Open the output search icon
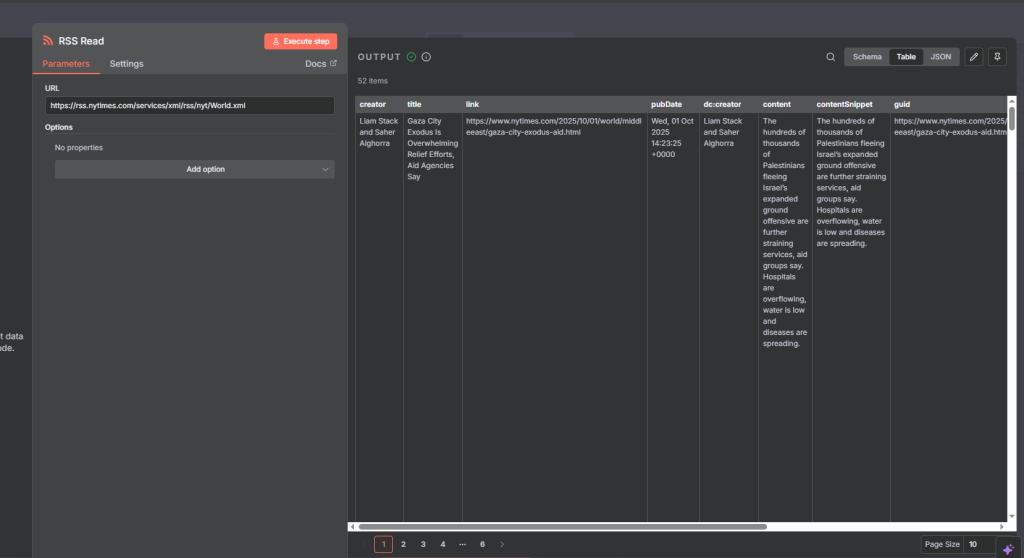The height and width of the screenshot is (558, 1024). 830,57
